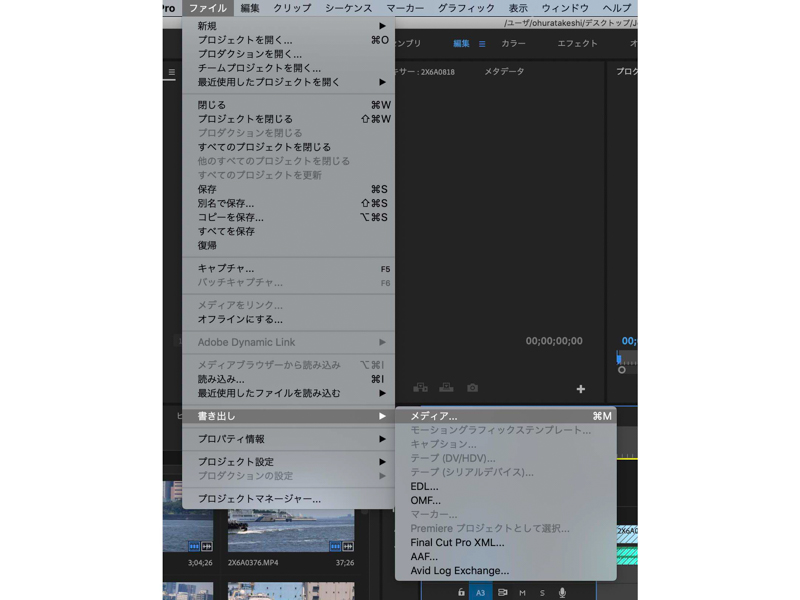This screenshot has height=600, width=800.
Task: Click the Extract icon in the Program monitor
Action: pyautogui.click(x=446, y=388)
